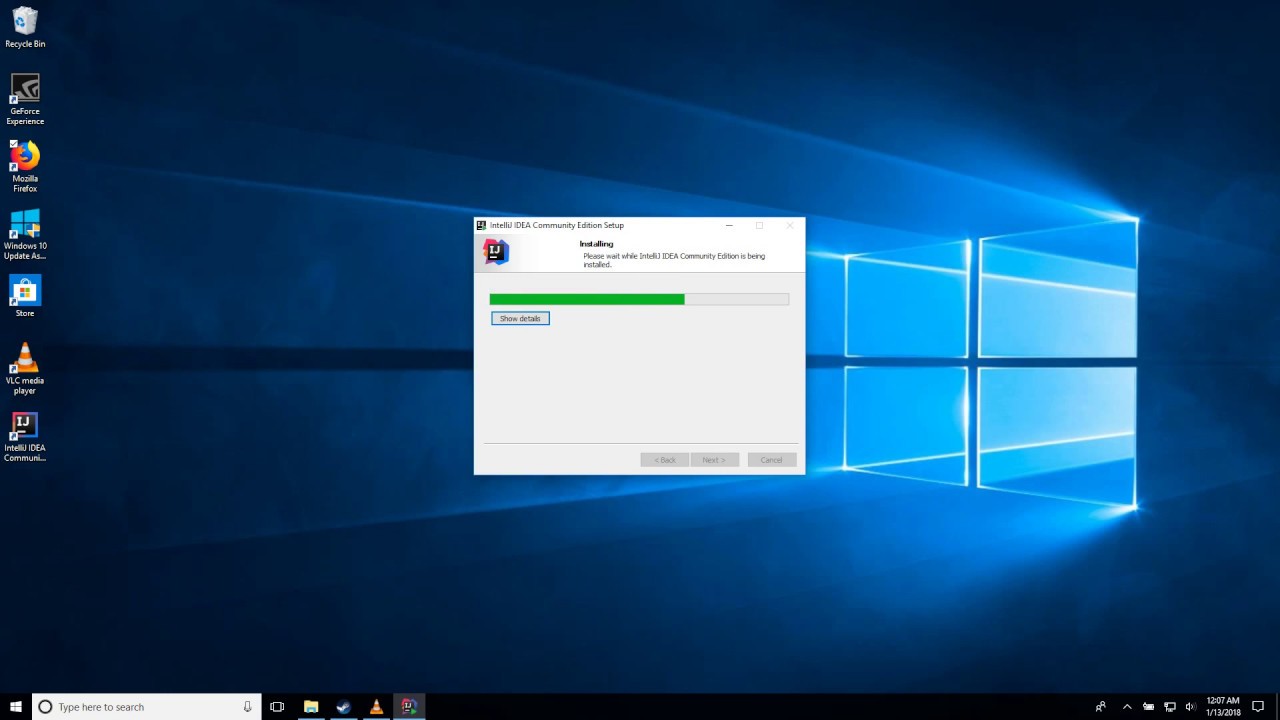
Task: Select the Windows 10 Update Assistant shortcut
Action: [x=25, y=234]
